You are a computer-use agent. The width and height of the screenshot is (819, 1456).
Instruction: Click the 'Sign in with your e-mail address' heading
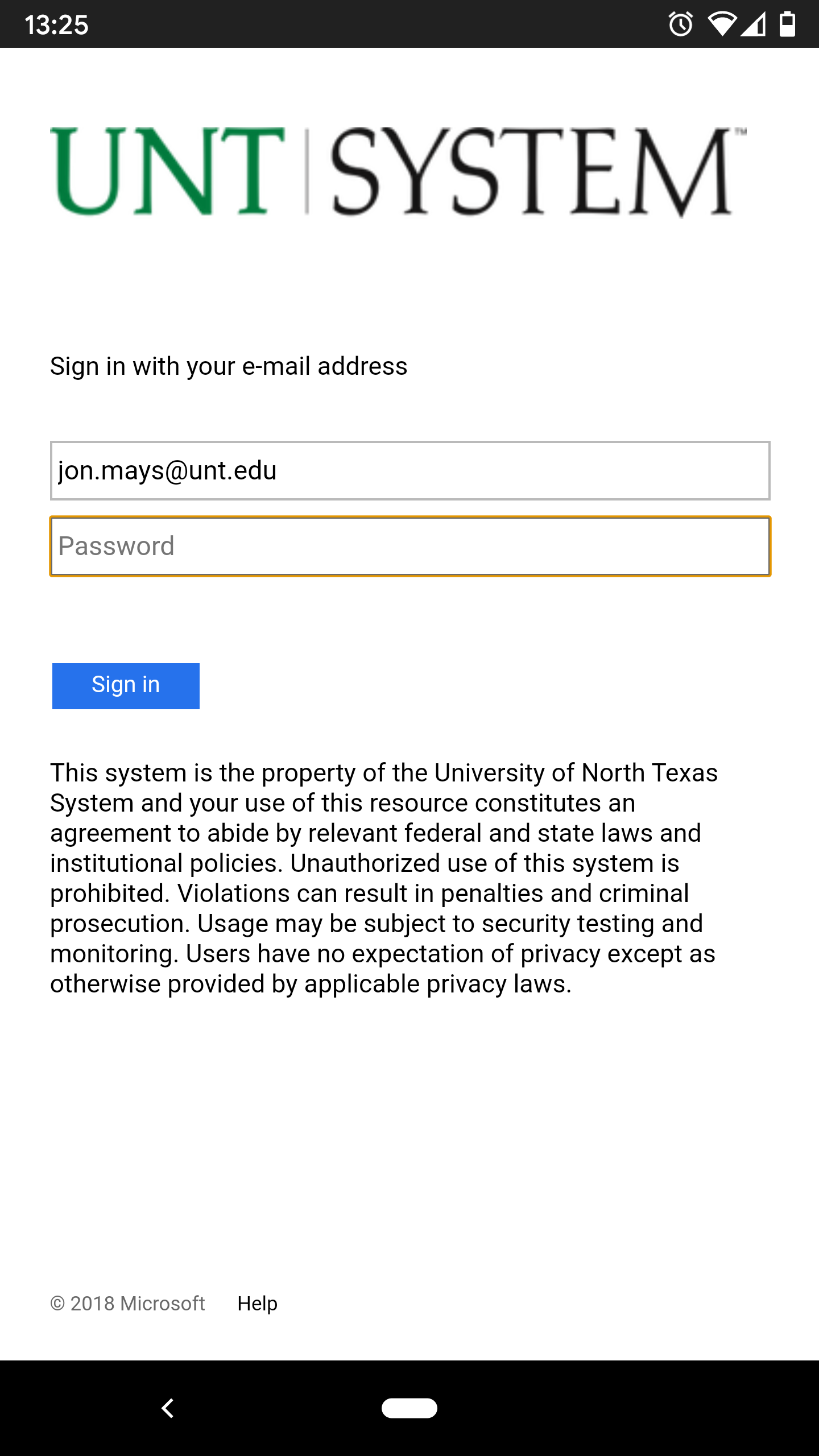click(229, 366)
